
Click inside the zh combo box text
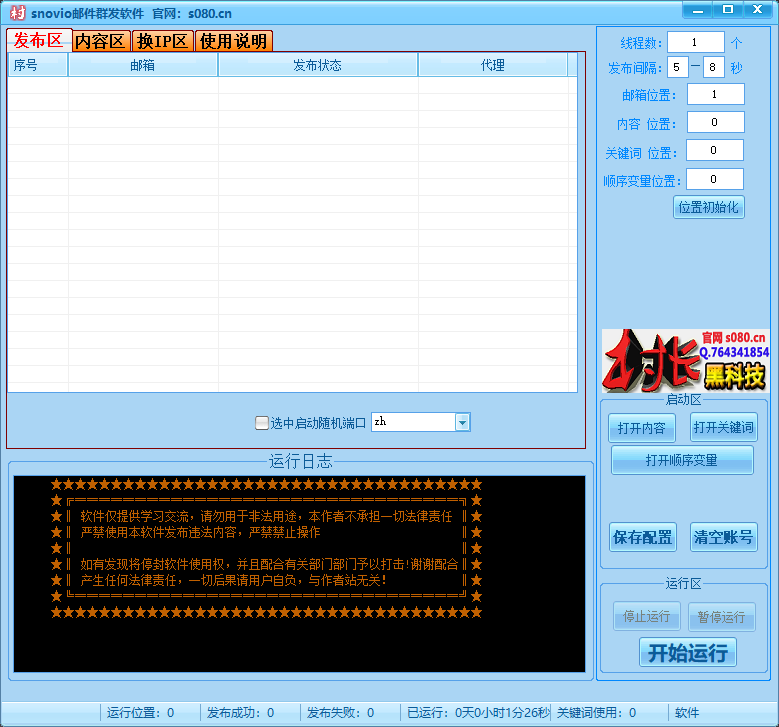coord(413,422)
